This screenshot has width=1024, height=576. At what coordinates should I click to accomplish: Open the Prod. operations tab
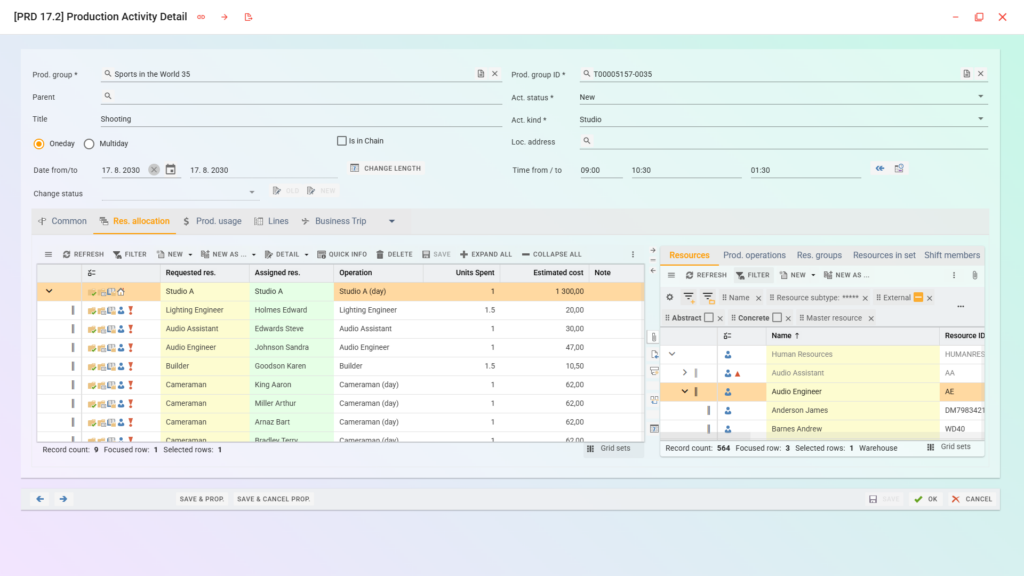tap(754, 255)
